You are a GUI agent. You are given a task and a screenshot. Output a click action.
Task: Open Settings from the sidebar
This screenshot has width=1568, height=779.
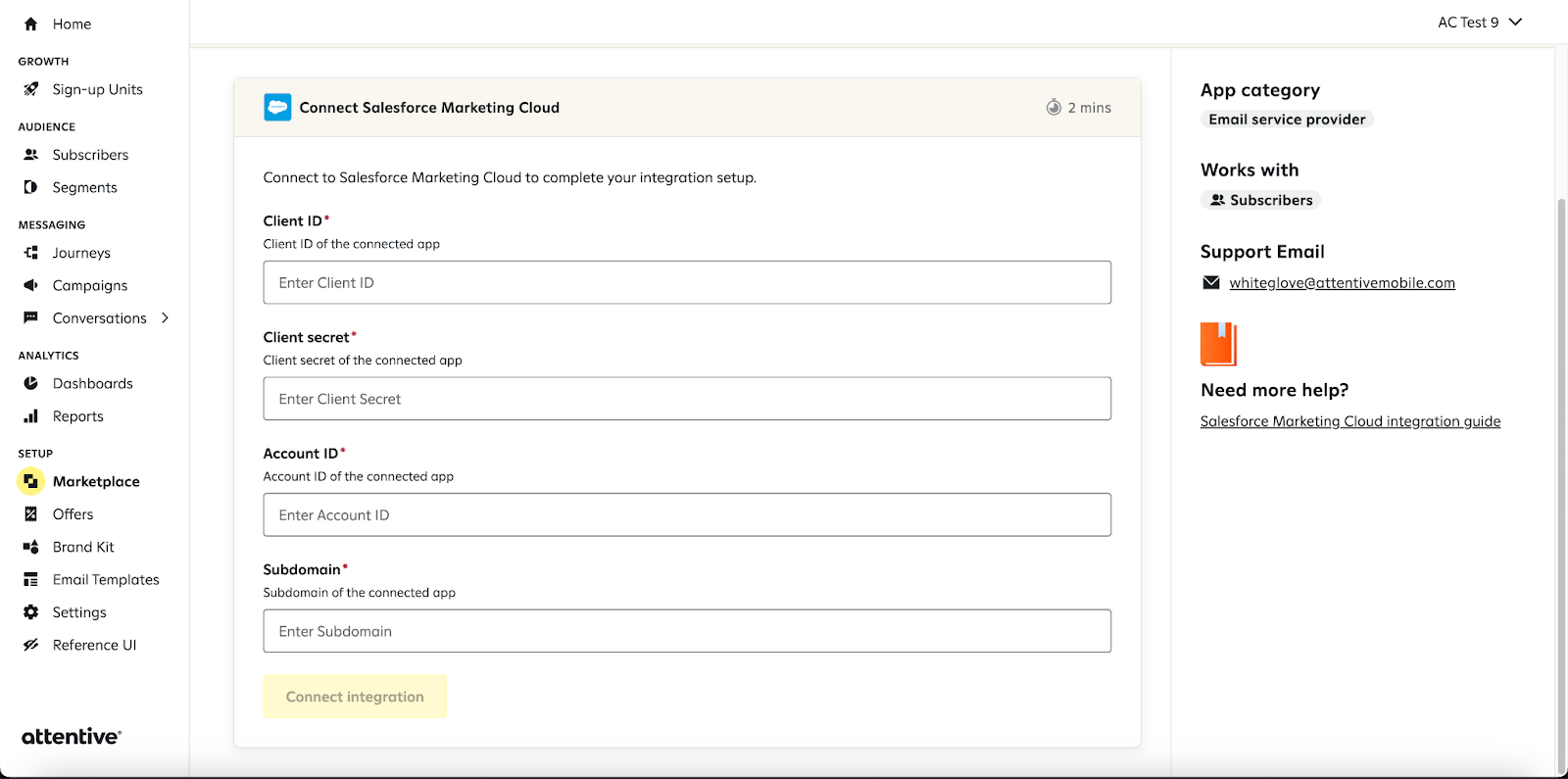click(x=79, y=612)
